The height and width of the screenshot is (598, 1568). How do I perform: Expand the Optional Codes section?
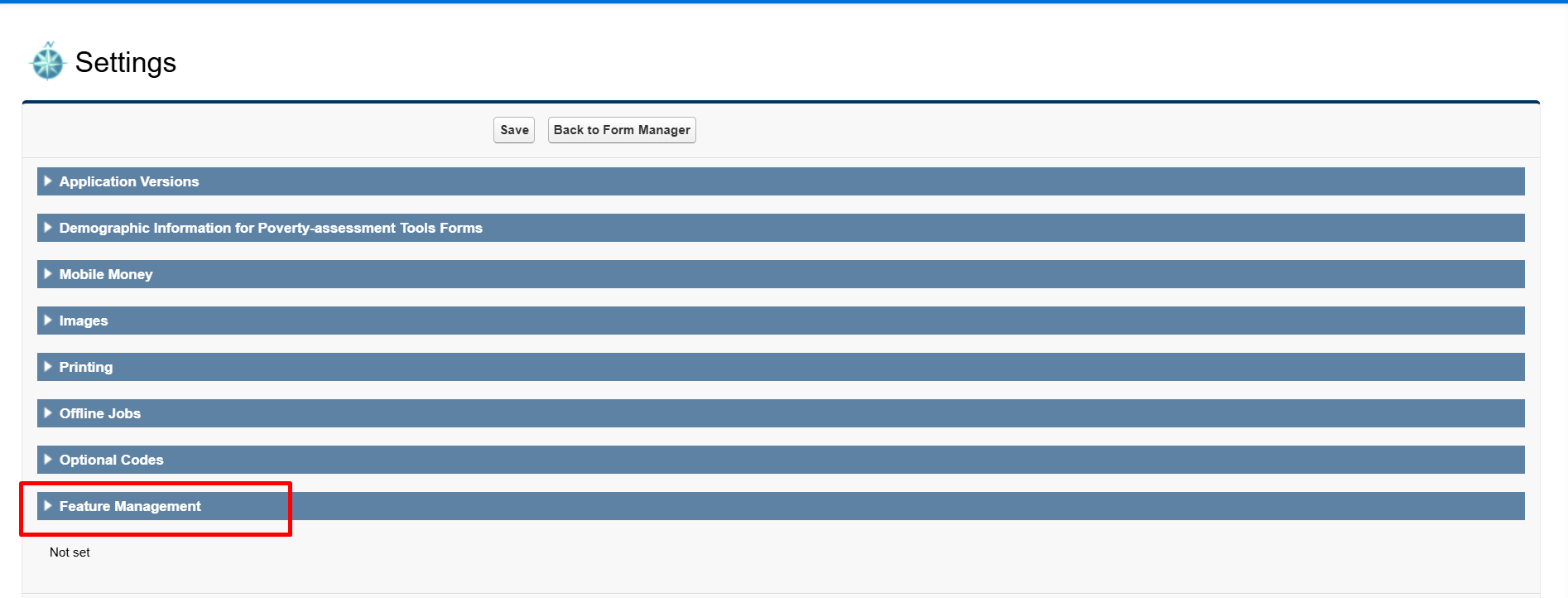click(x=110, y=460)
